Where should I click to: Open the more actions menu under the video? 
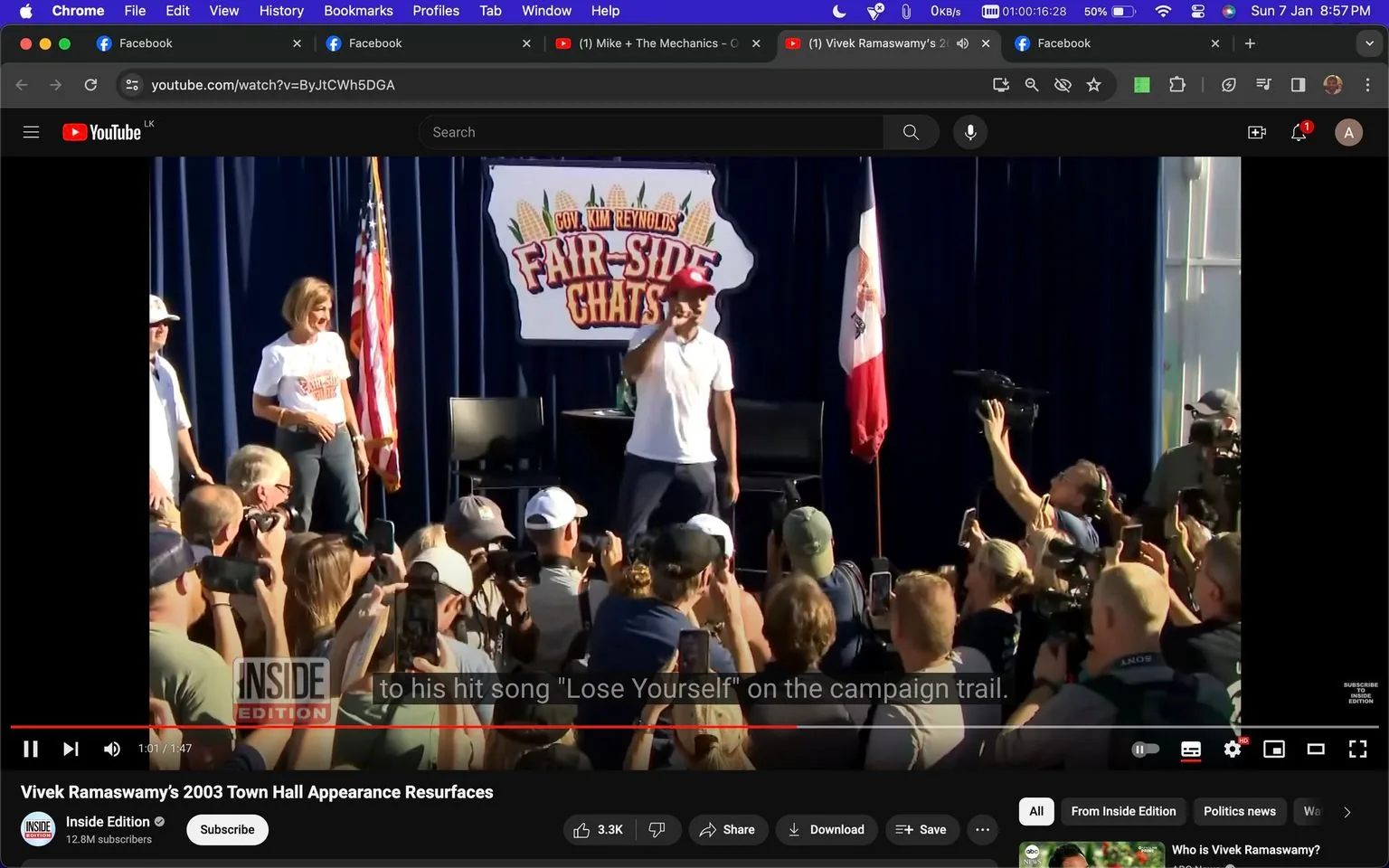982,829
